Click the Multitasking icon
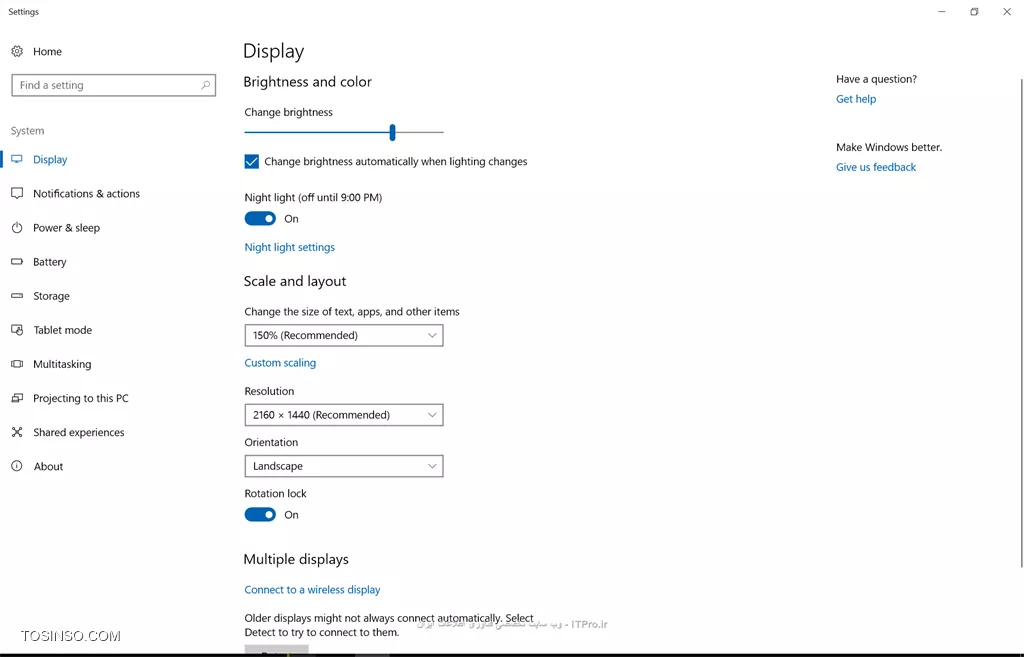 tap(17, 364)
